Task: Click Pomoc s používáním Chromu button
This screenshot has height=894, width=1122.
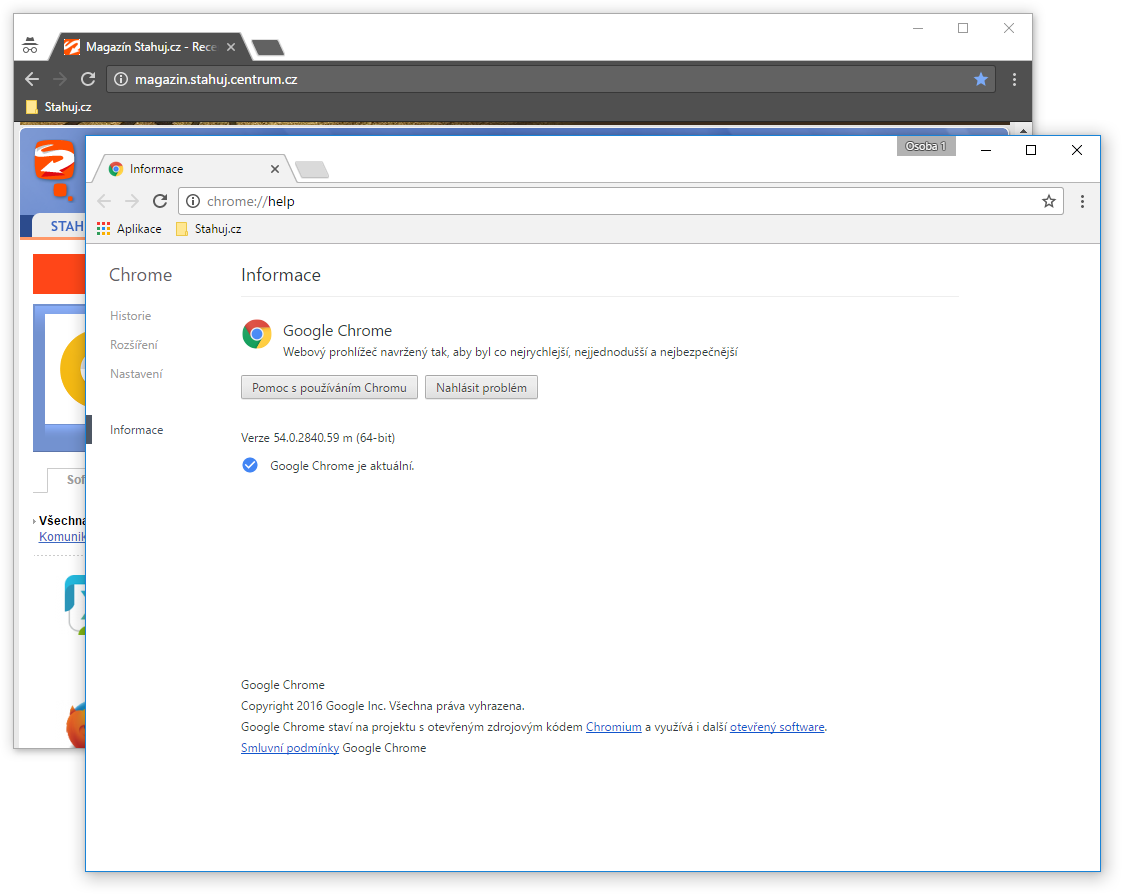Action: pos(329,387)
